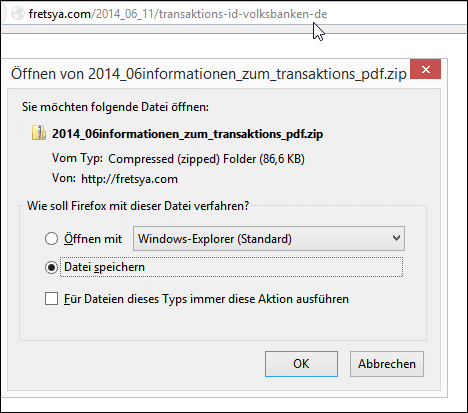Click the globe site identity icon
Image resolution: width=468 pixels, height=413 pixels.
(x=18, y=13)
